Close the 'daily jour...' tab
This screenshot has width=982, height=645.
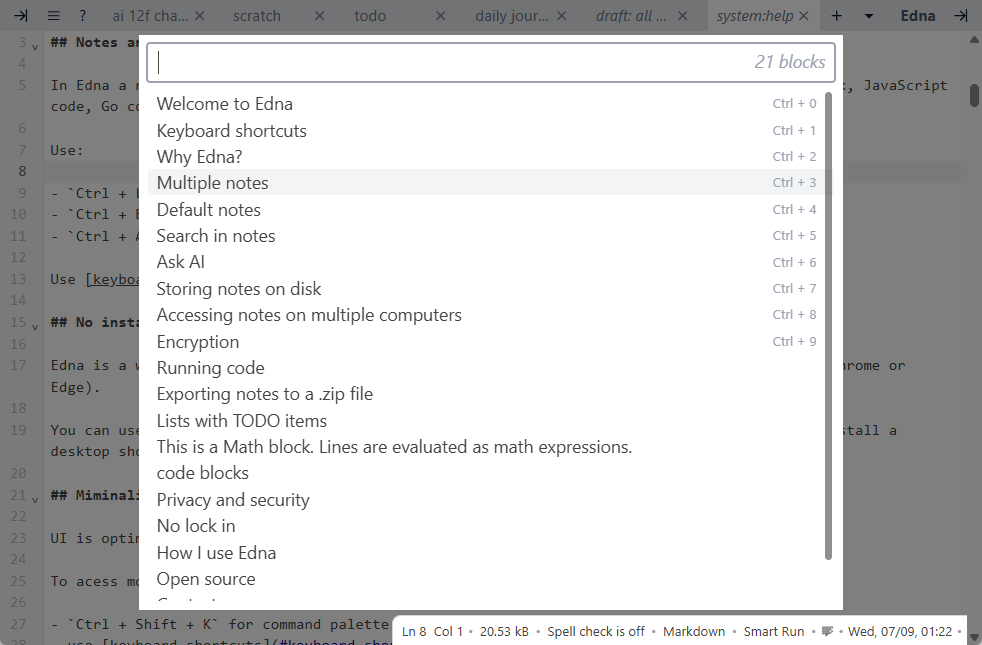pyautogui.click(x=561, y=16)
